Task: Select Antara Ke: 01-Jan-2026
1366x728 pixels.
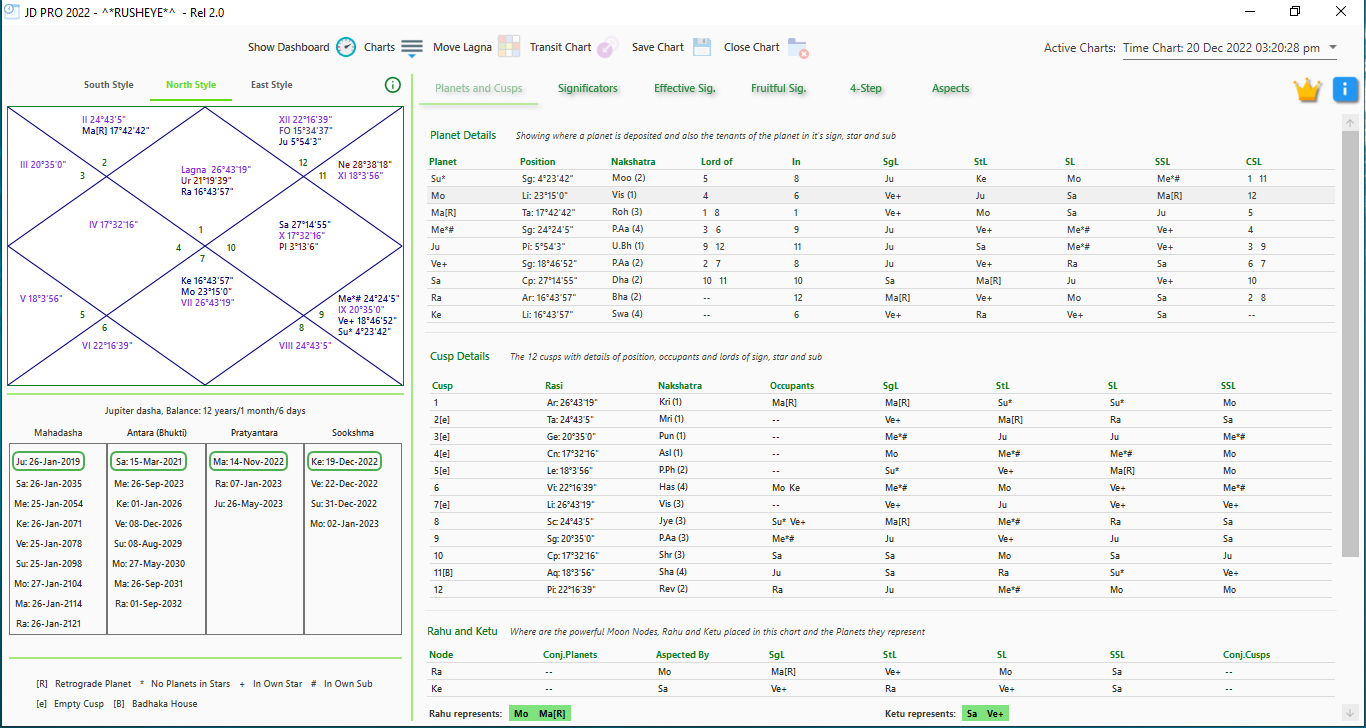Action: [148, 503]
